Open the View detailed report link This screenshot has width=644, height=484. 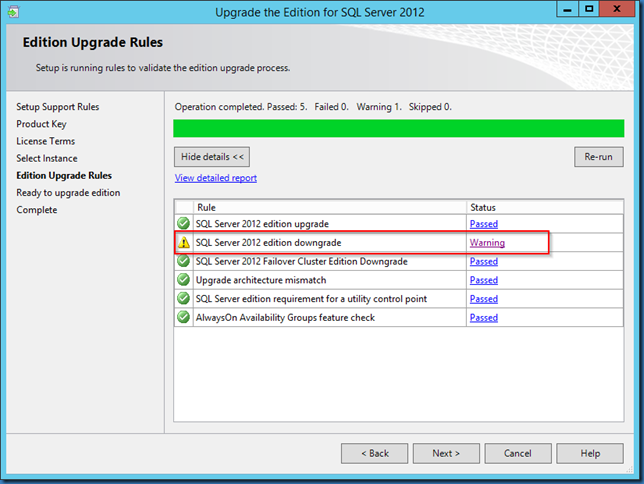pyautogui.click(x=216, y=178)
